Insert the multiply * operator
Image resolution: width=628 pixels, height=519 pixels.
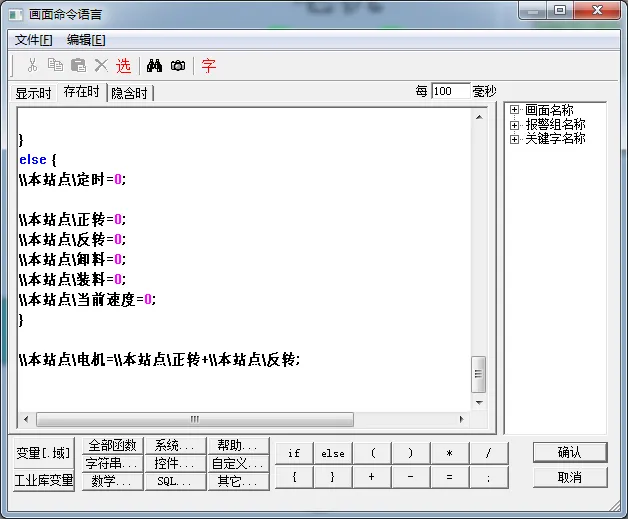450,453
